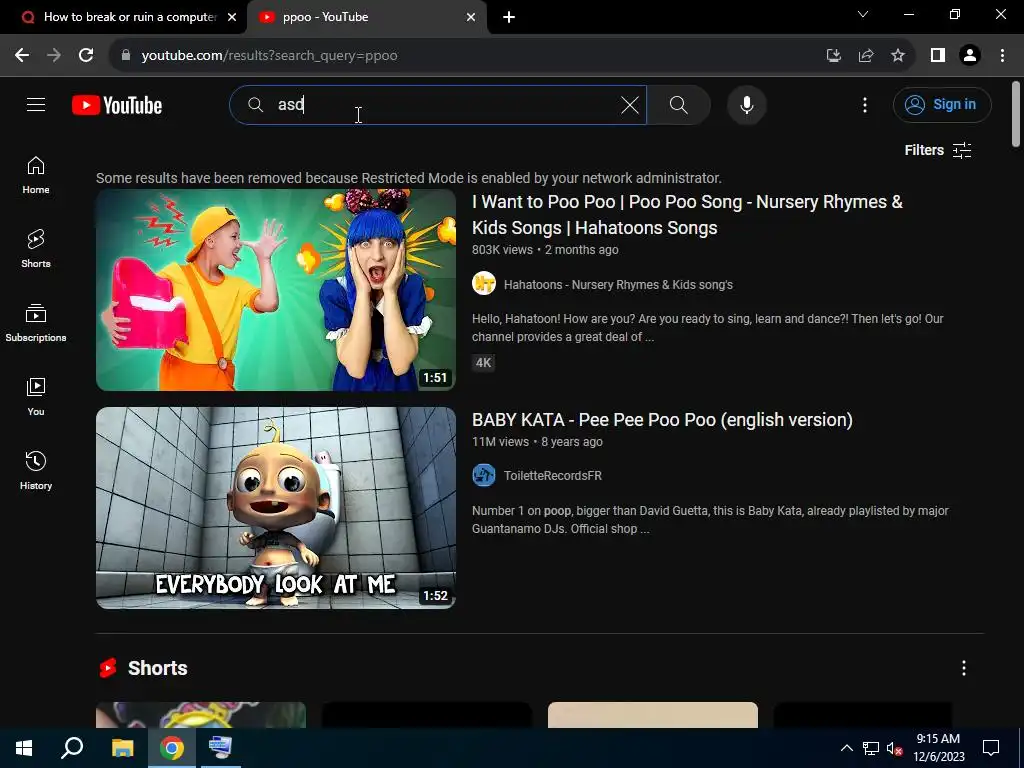Select the ppoo - YouTube tab
This screenshot has width=1024, height=768.
point(366,17)
